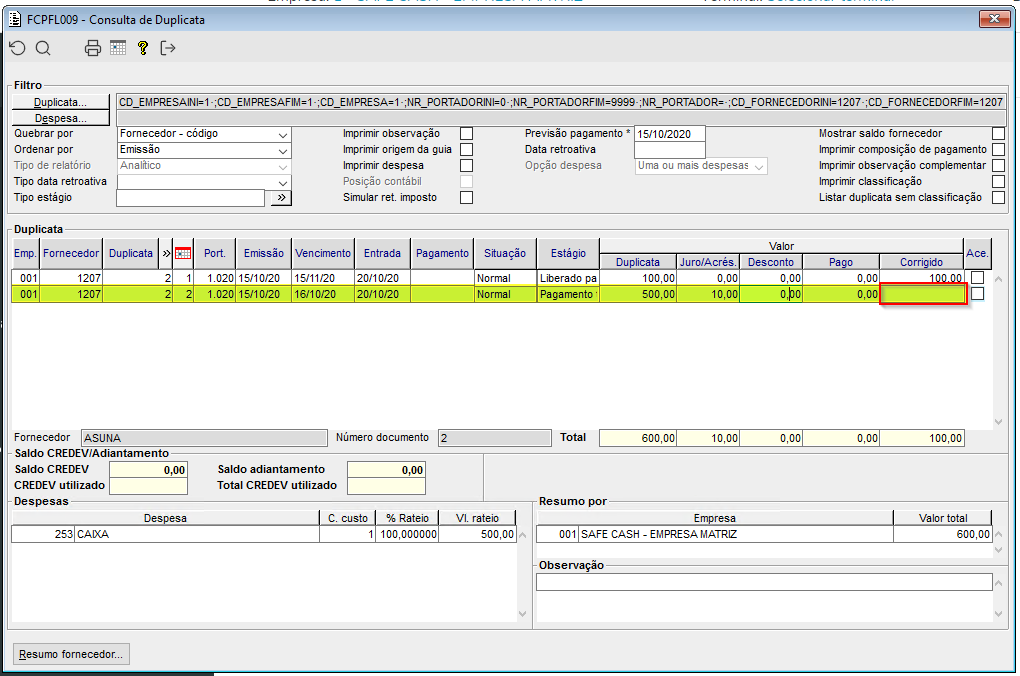1020x676 pixels.
Task: Click the exit arrow toolbar icon
Action: [168, 48]
